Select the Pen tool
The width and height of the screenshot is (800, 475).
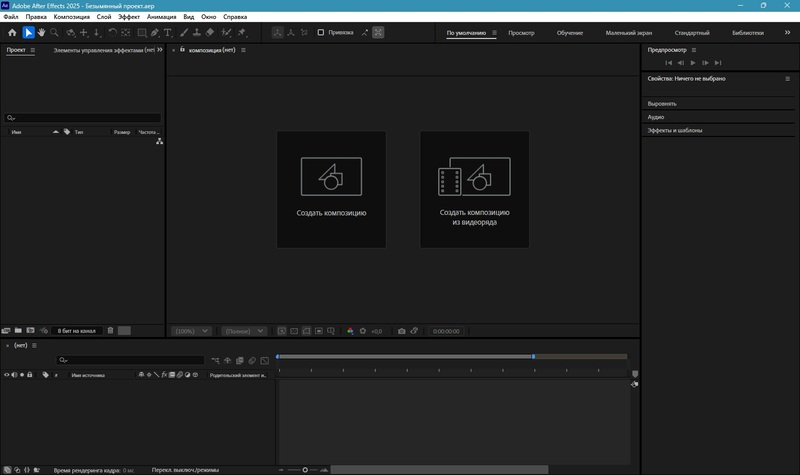155,32
